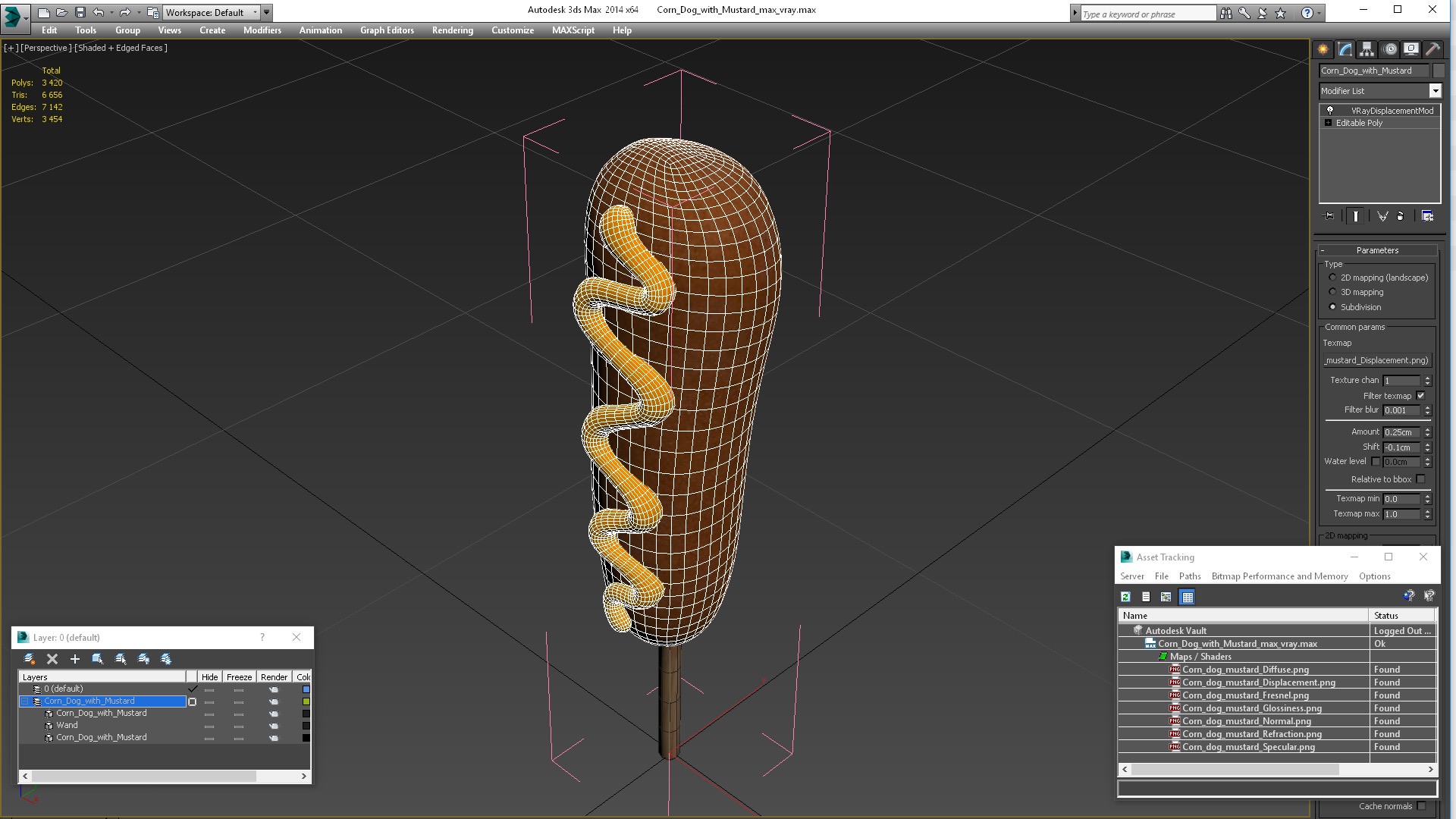Click Delete layer X icon in Layer window
Screen dimensions: 1456x819
click(52, 659)
